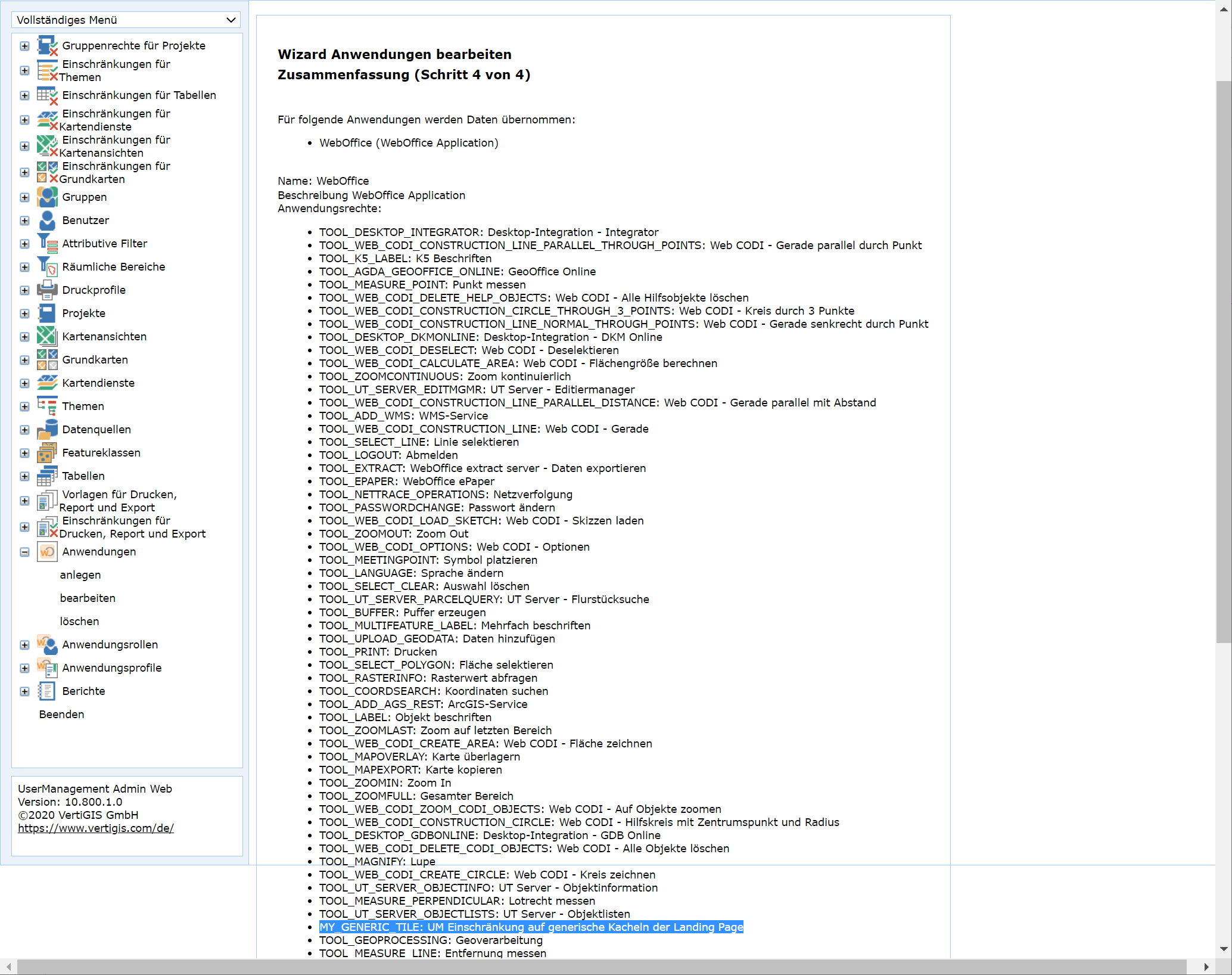Click Beenden to exit
This screenshot has height=975, width=1232.
click(61, 715)
